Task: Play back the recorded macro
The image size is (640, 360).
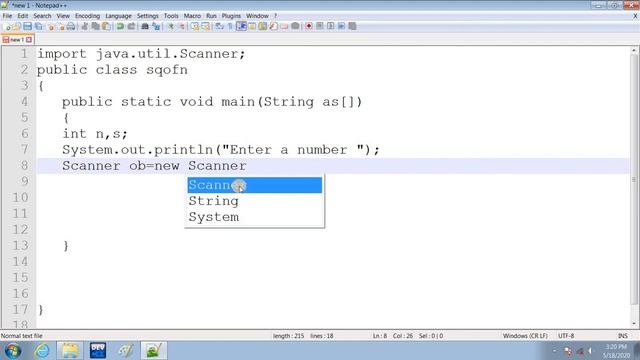Action: [330, 26]
